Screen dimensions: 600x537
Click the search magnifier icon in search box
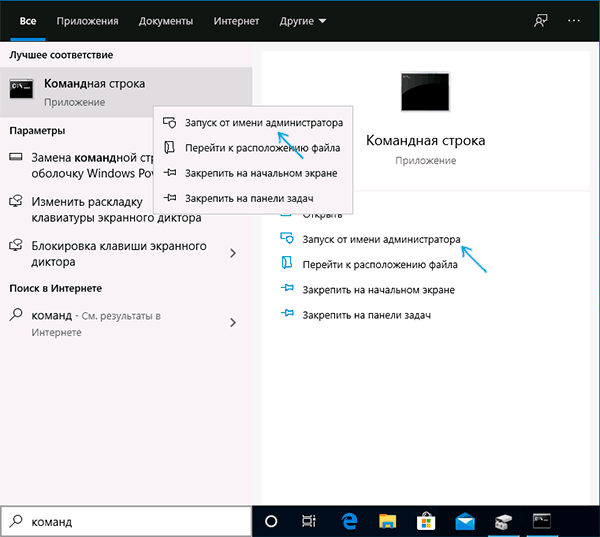[x=16, y=521]
